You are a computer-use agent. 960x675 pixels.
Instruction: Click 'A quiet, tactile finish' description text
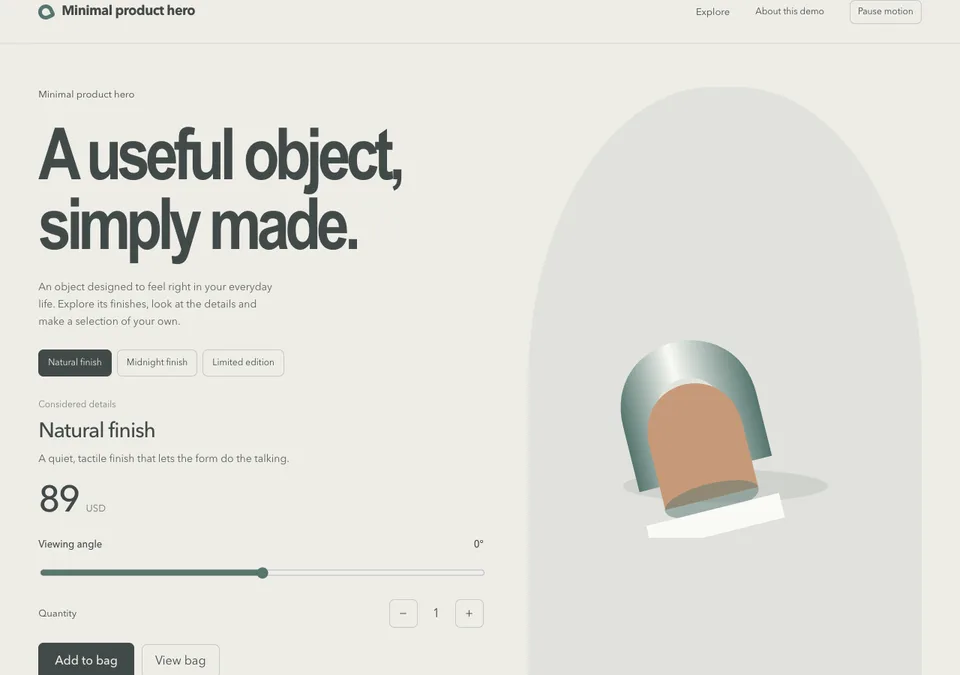pyautogui.click(x=163, y=458)
